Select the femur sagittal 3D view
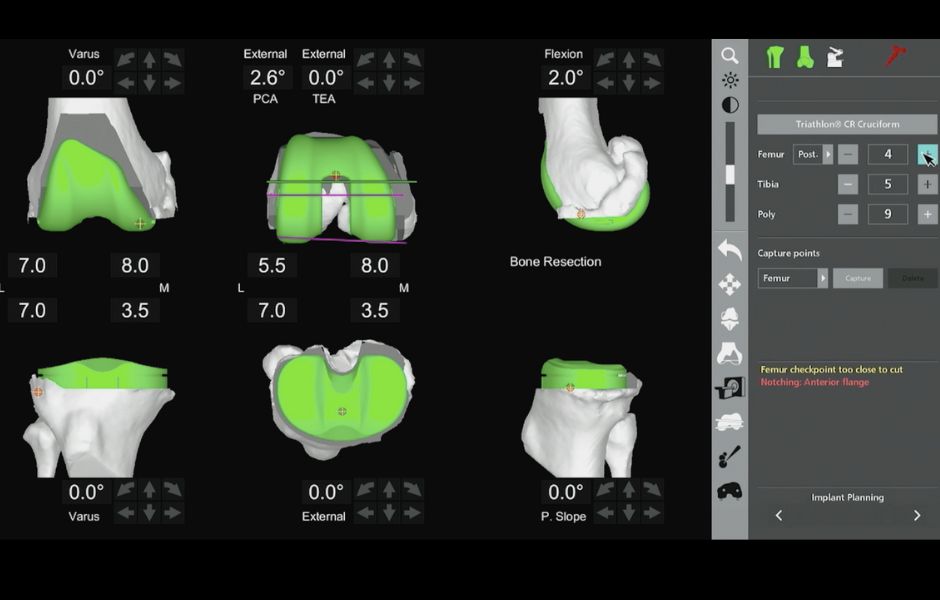This screenshot has height=600, width=940. click(595, 164)
